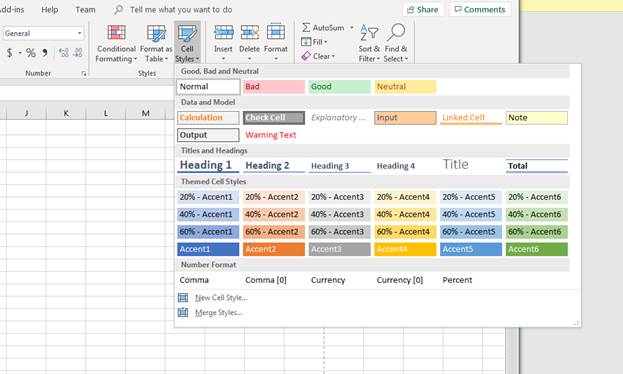This screenshot has width=623, height=374.
Task: Choose Merge Styles option
Action: point(219,312)
